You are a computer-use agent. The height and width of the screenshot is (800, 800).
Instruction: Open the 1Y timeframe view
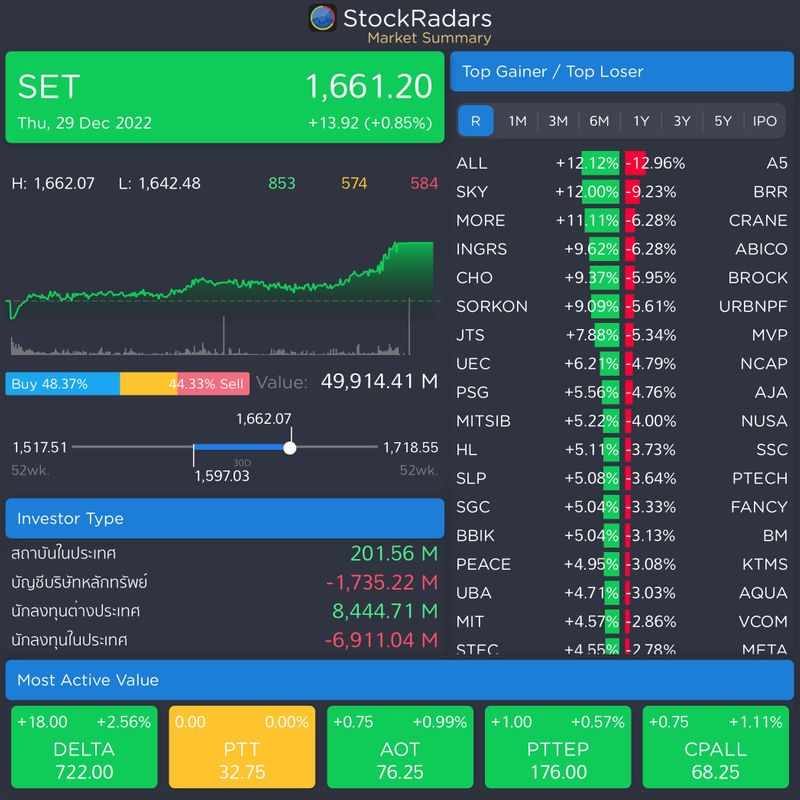pos(640,121)
